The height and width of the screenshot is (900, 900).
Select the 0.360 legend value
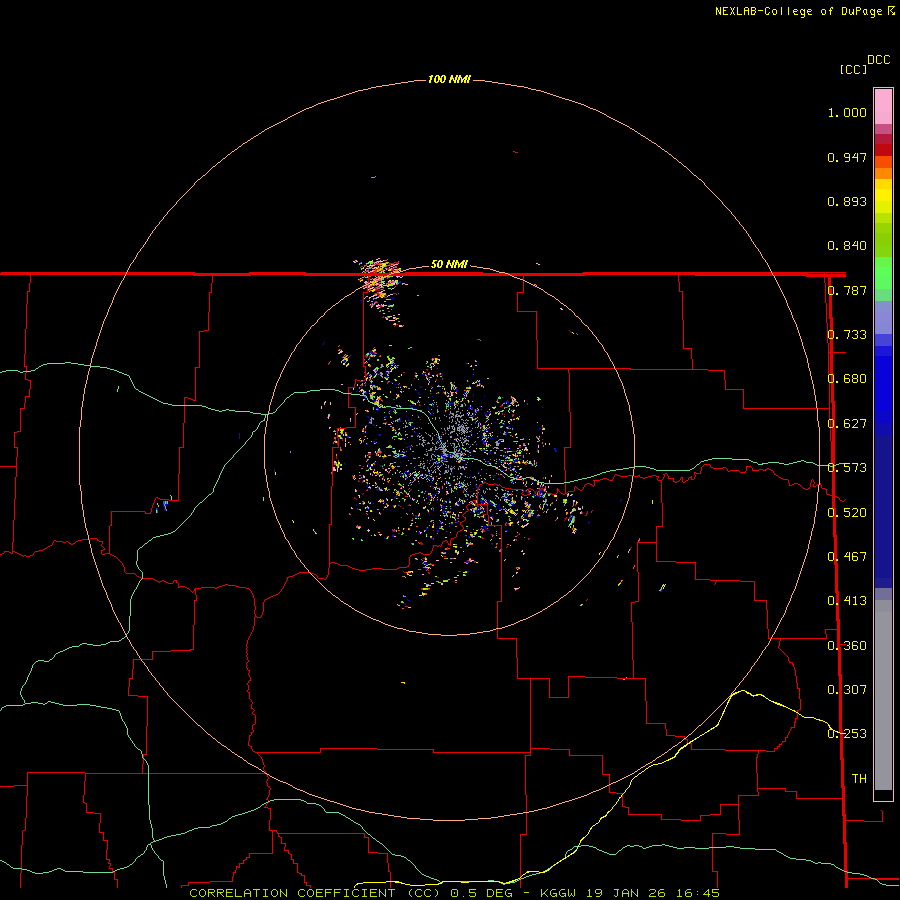847,646
